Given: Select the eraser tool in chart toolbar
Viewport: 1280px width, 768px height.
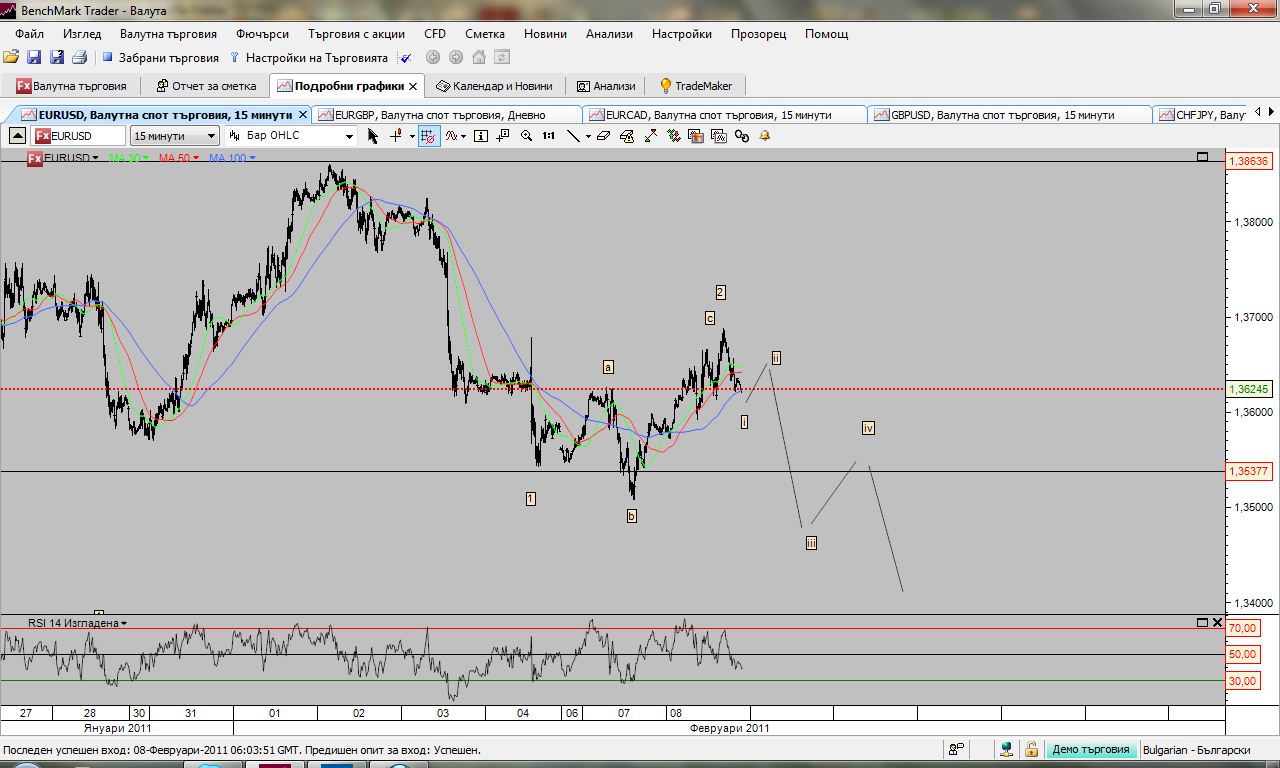Looking at the screenshot, I should 603,136.
